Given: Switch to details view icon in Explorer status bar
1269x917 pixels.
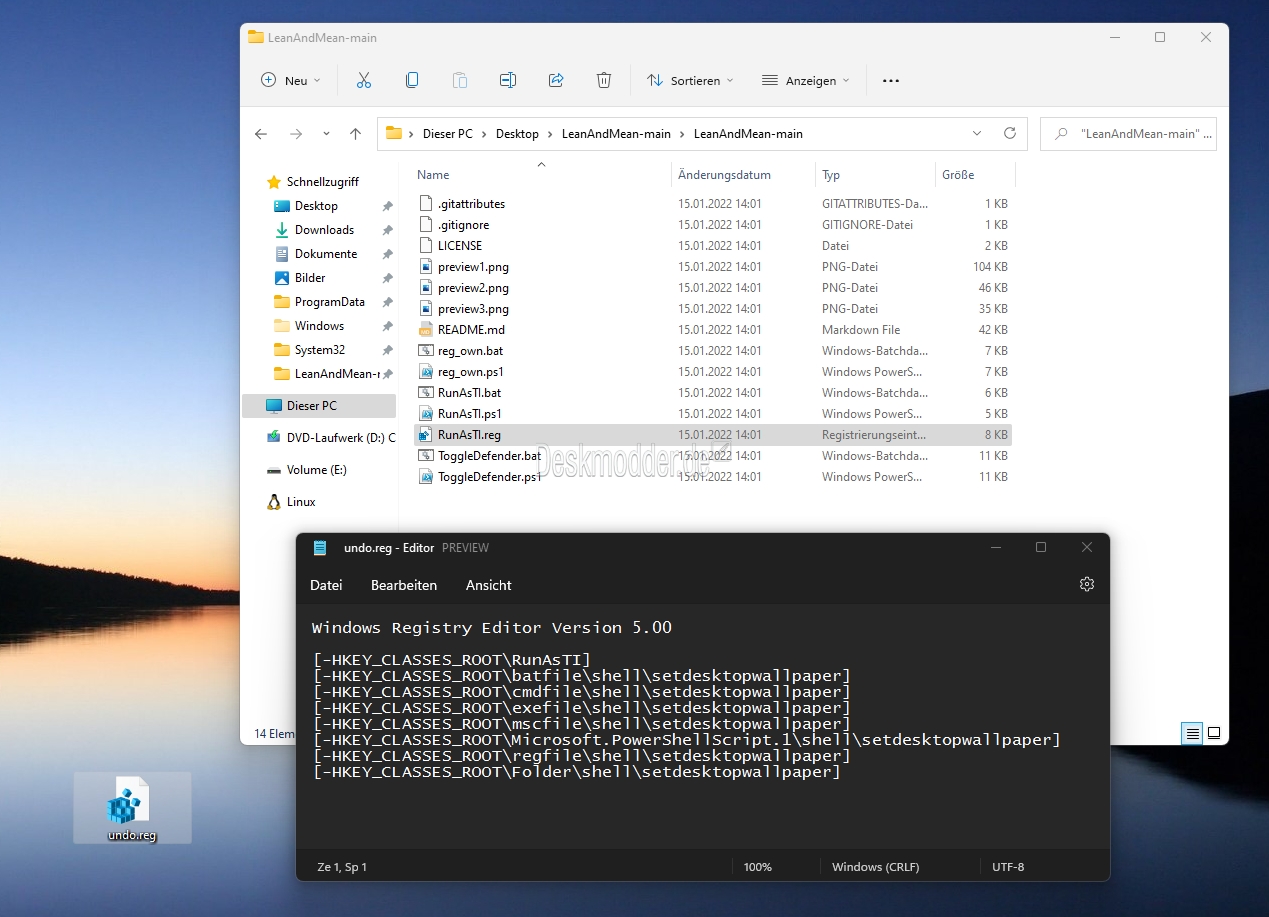Looking at the screenshot, I should click(1193, 733).
